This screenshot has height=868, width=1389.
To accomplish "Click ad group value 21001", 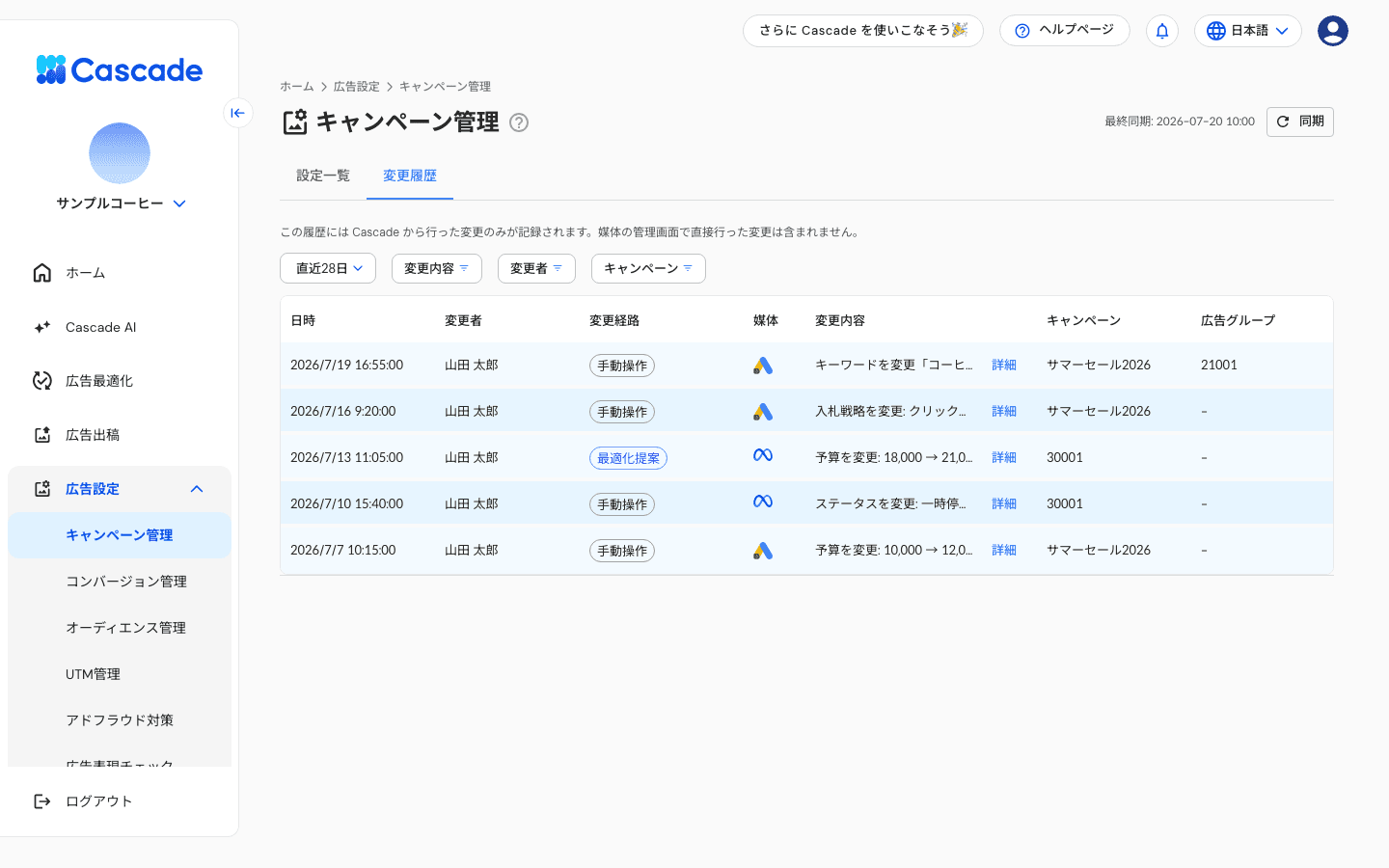I will point(1219,366).
